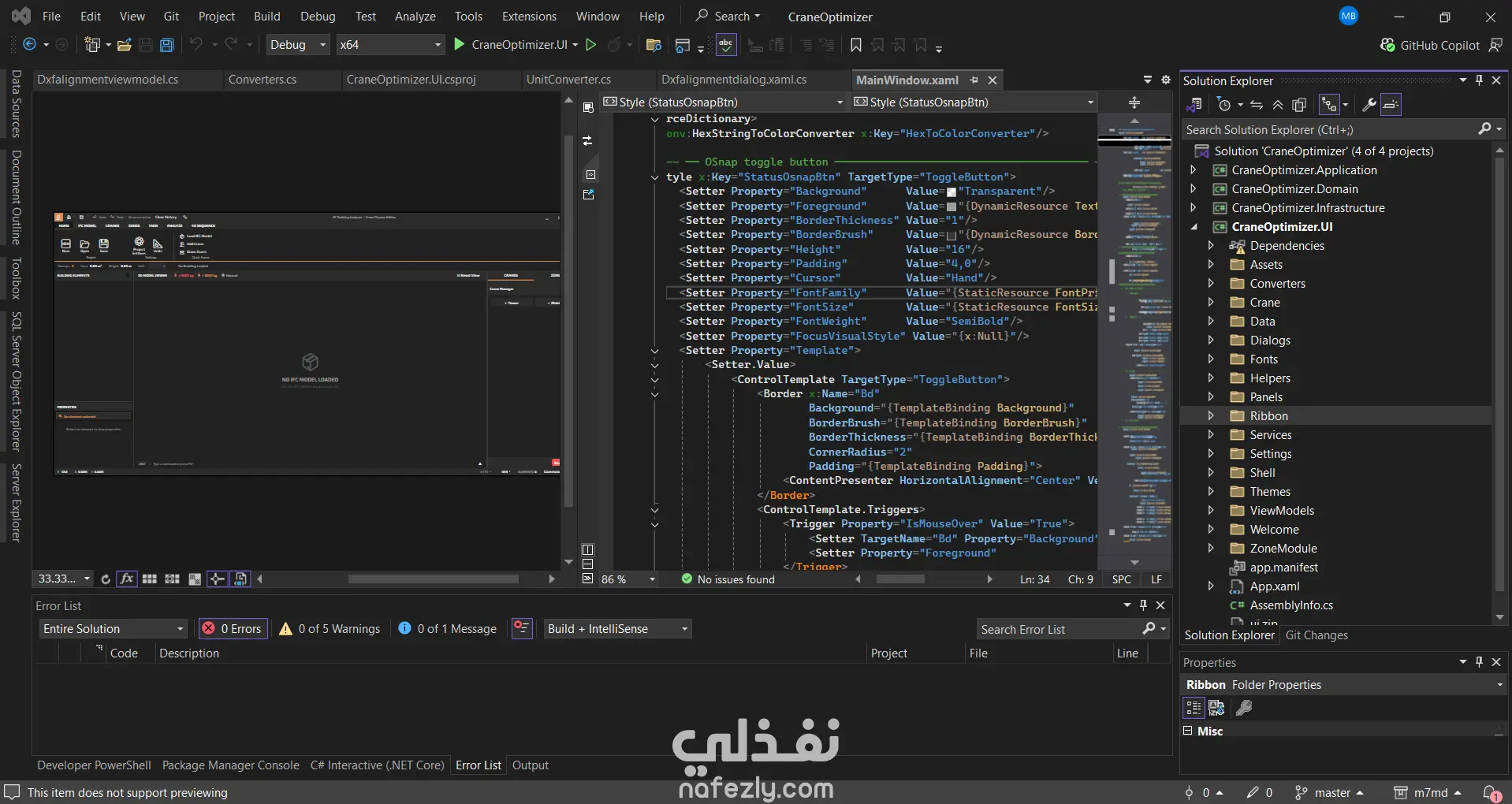Click horizontal split icon below the designer
The width and height of the screenshot is (1512, 804).
[x=587, y=564]
